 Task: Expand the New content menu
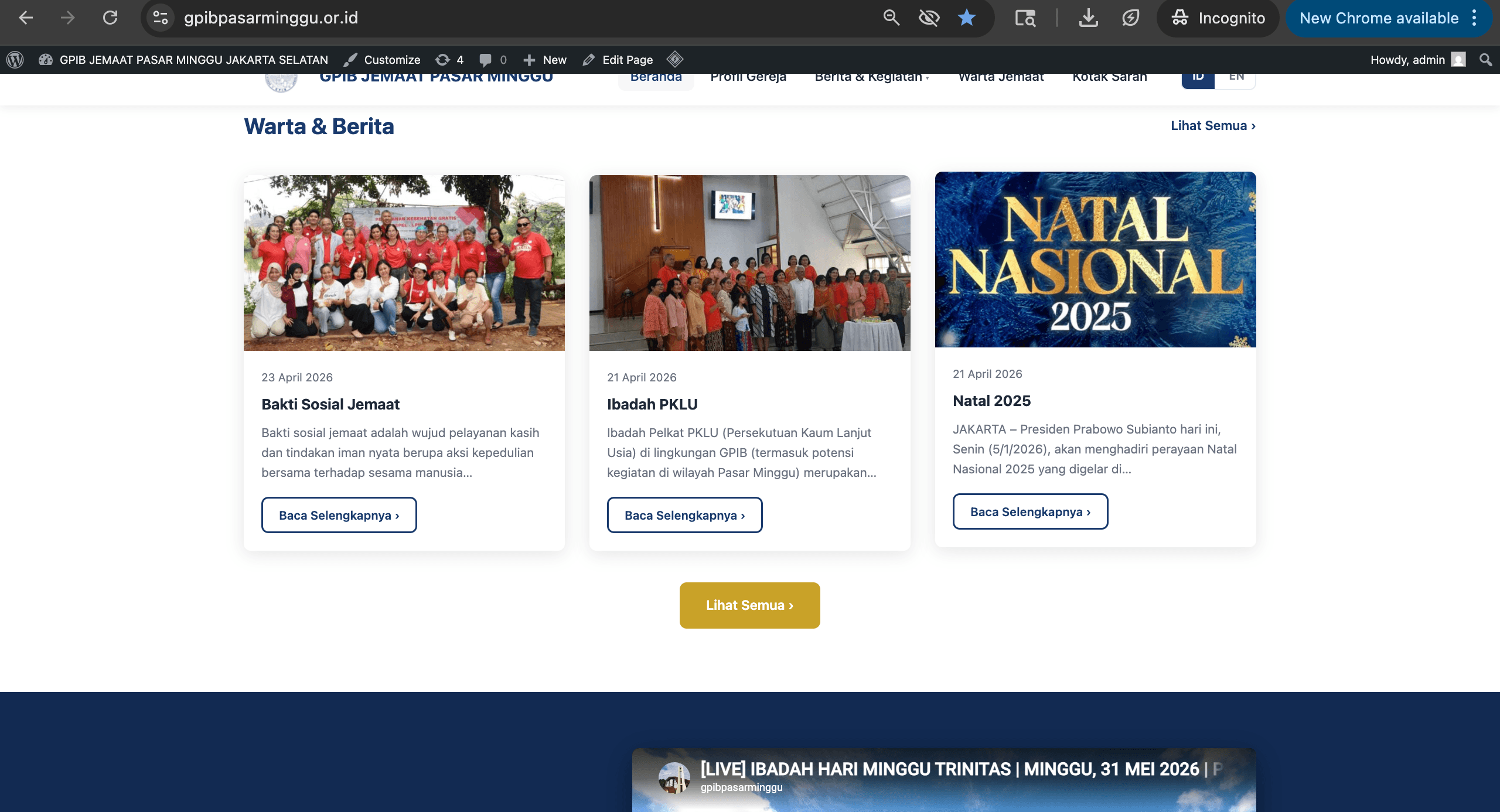click(x=545, y=60)
